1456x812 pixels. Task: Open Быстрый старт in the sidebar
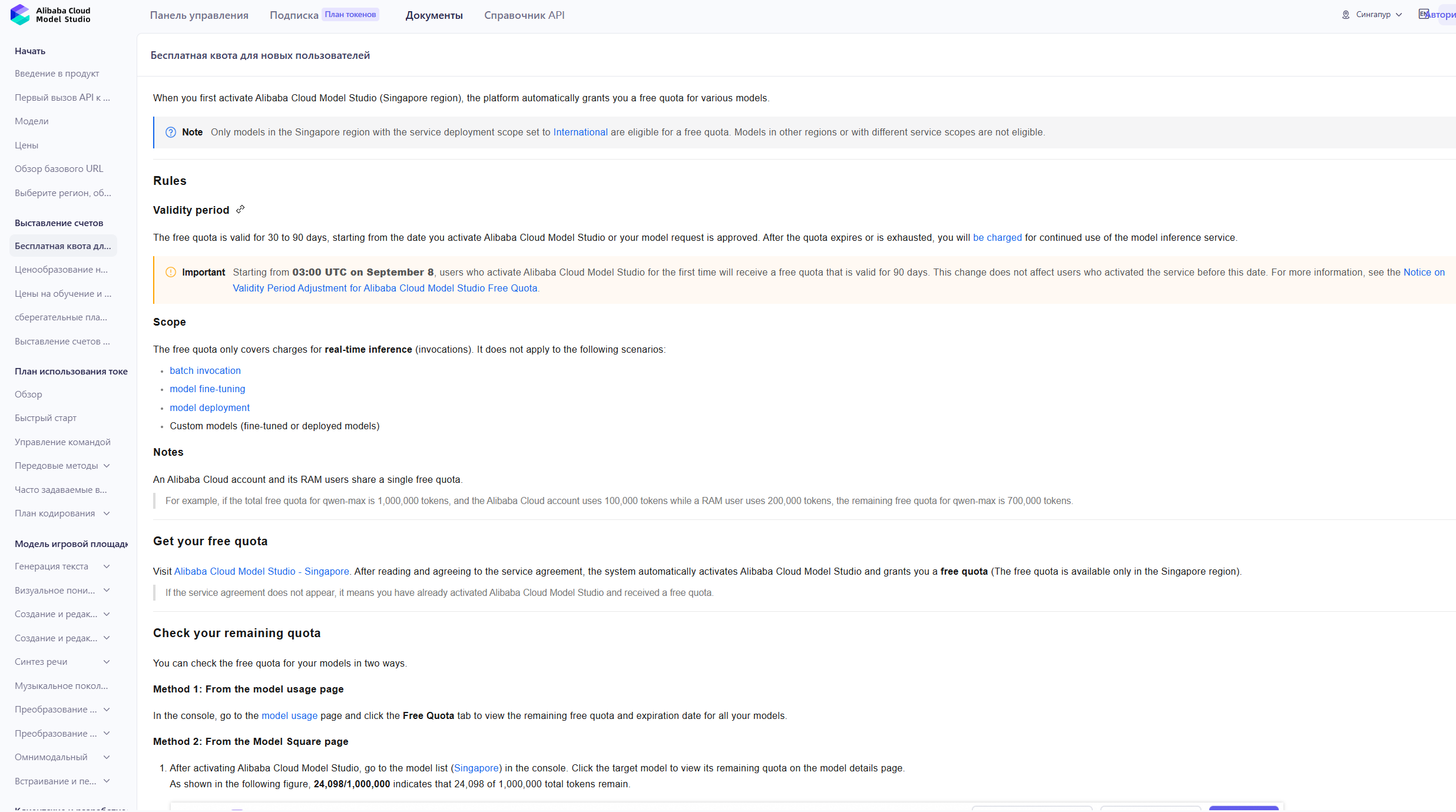click(x=45, y=418)
